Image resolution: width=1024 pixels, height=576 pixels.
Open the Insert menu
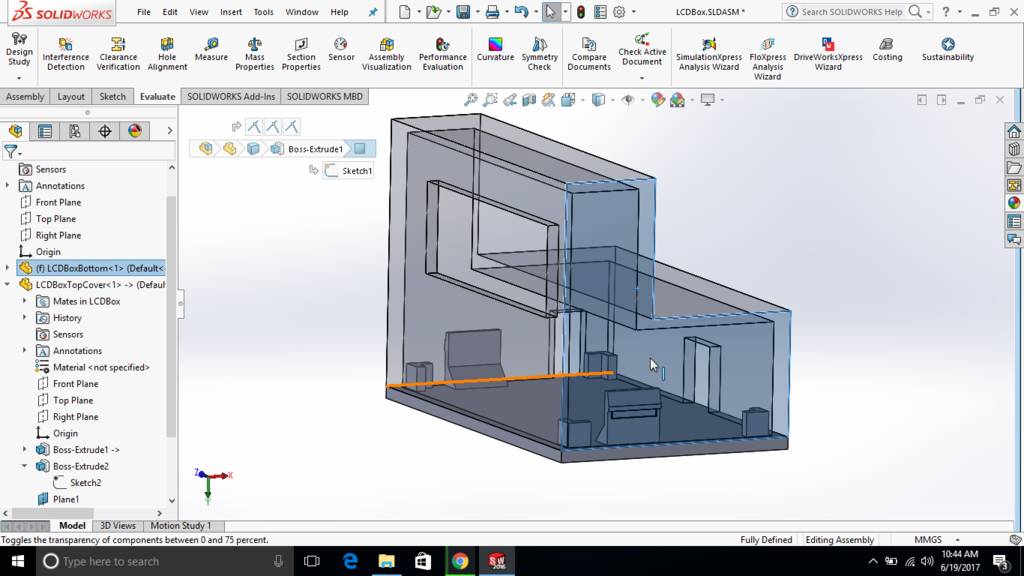point(231,12)
